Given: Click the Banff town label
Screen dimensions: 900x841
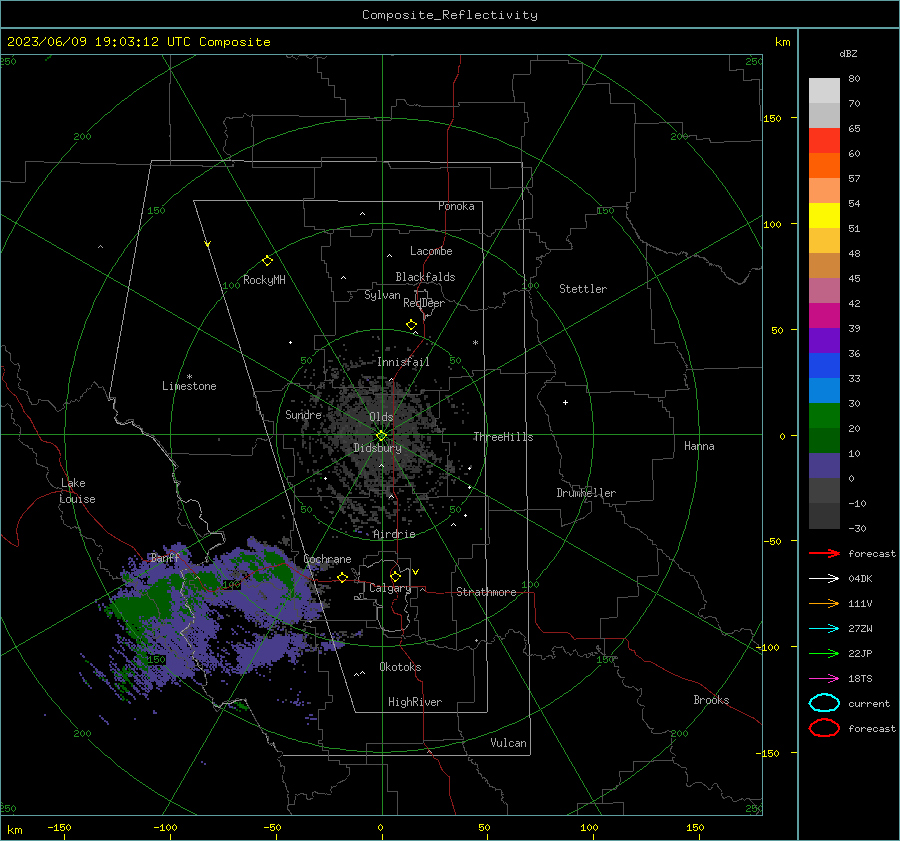Looking at the screenshot, I should coord(165,558).
